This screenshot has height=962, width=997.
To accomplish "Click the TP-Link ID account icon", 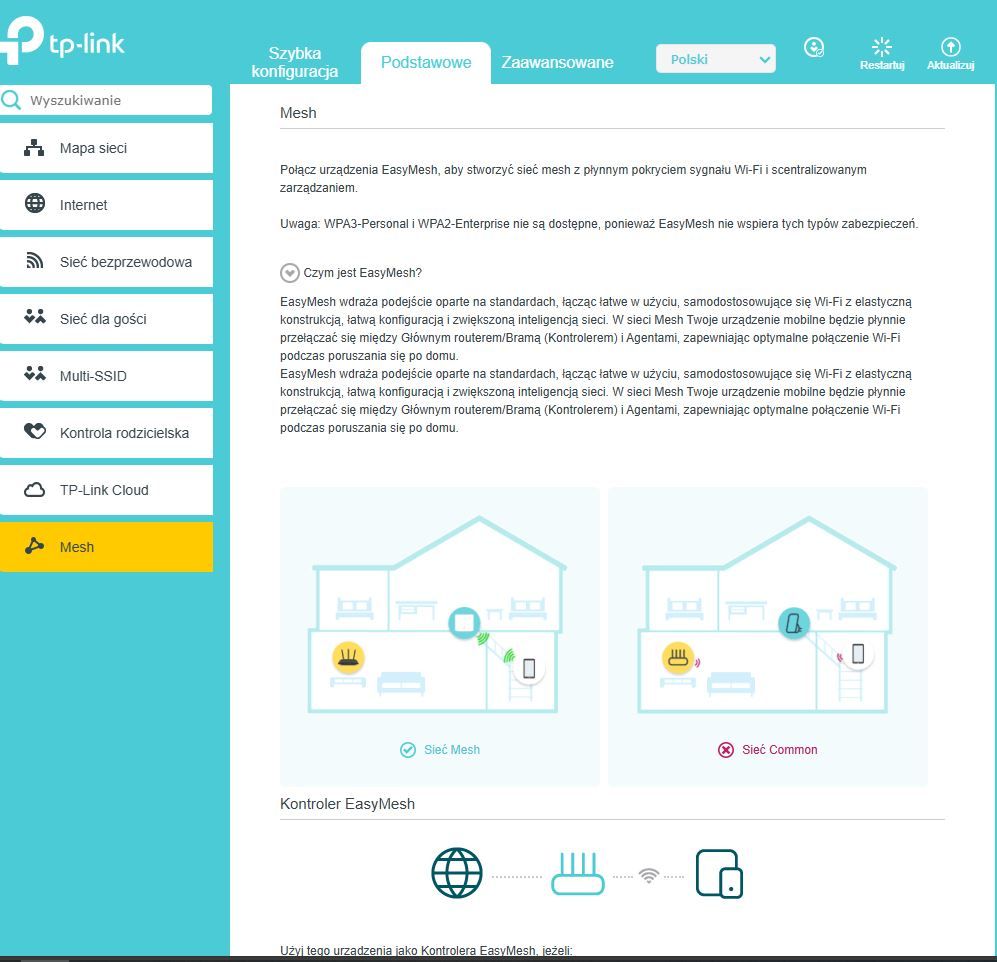I will click(x=814, y=47).
